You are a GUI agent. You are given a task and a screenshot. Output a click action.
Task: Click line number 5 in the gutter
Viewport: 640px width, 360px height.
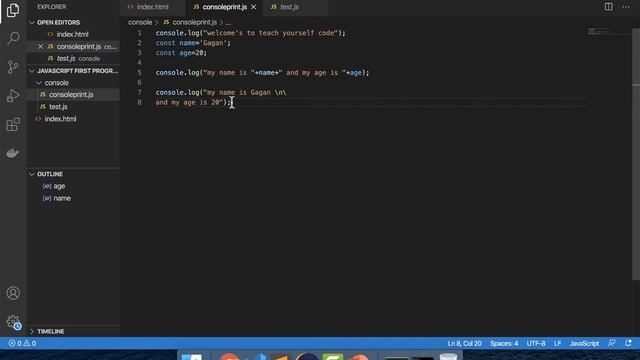(139, 73)
